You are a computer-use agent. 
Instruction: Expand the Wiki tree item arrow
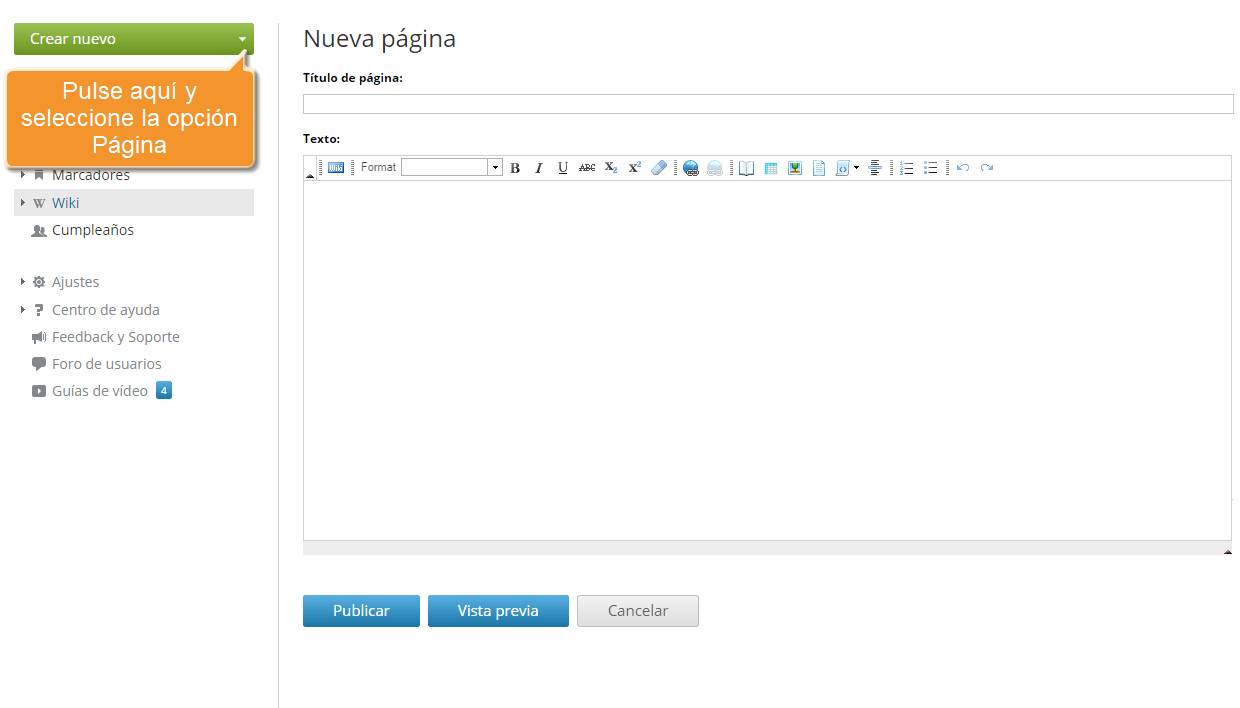coord(23,202)
